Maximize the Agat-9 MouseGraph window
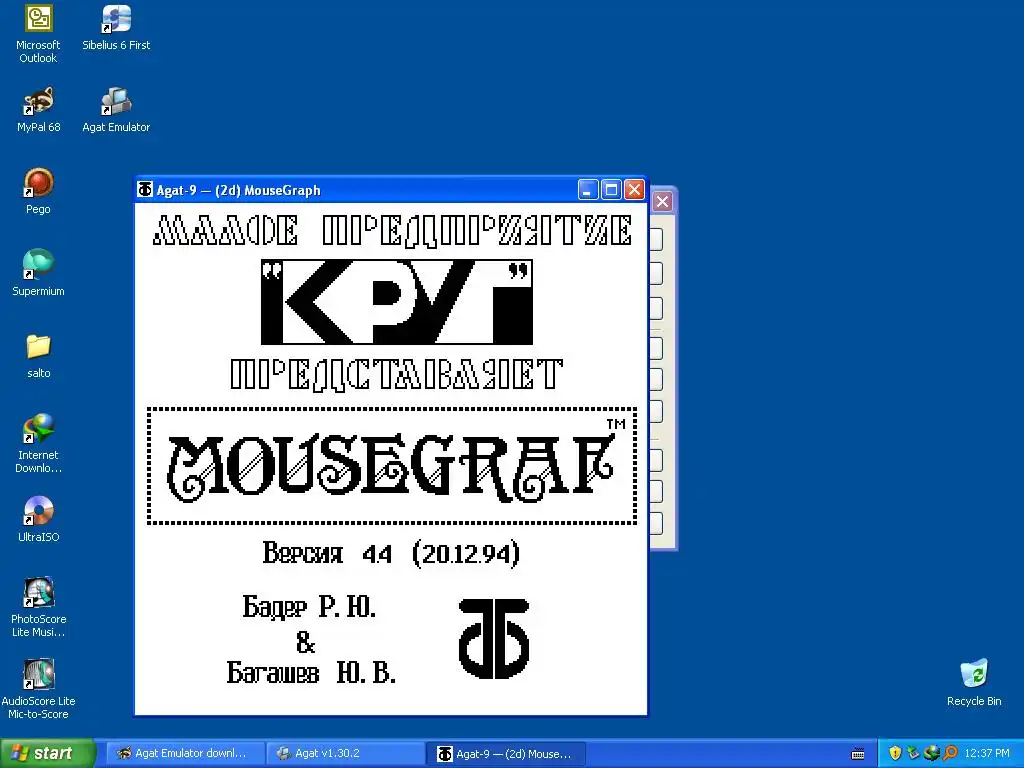The image size is (1024, 768). pyautogui.click(x=611, y=190)
